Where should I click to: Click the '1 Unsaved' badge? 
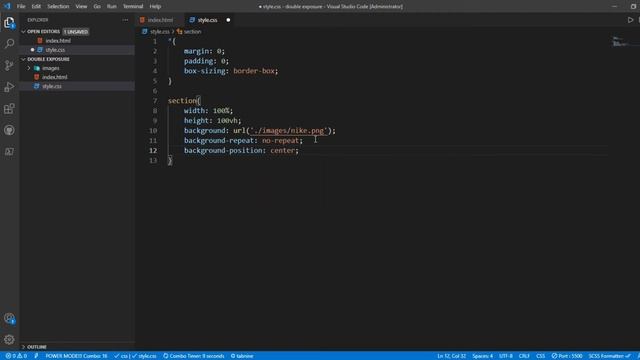76,32
